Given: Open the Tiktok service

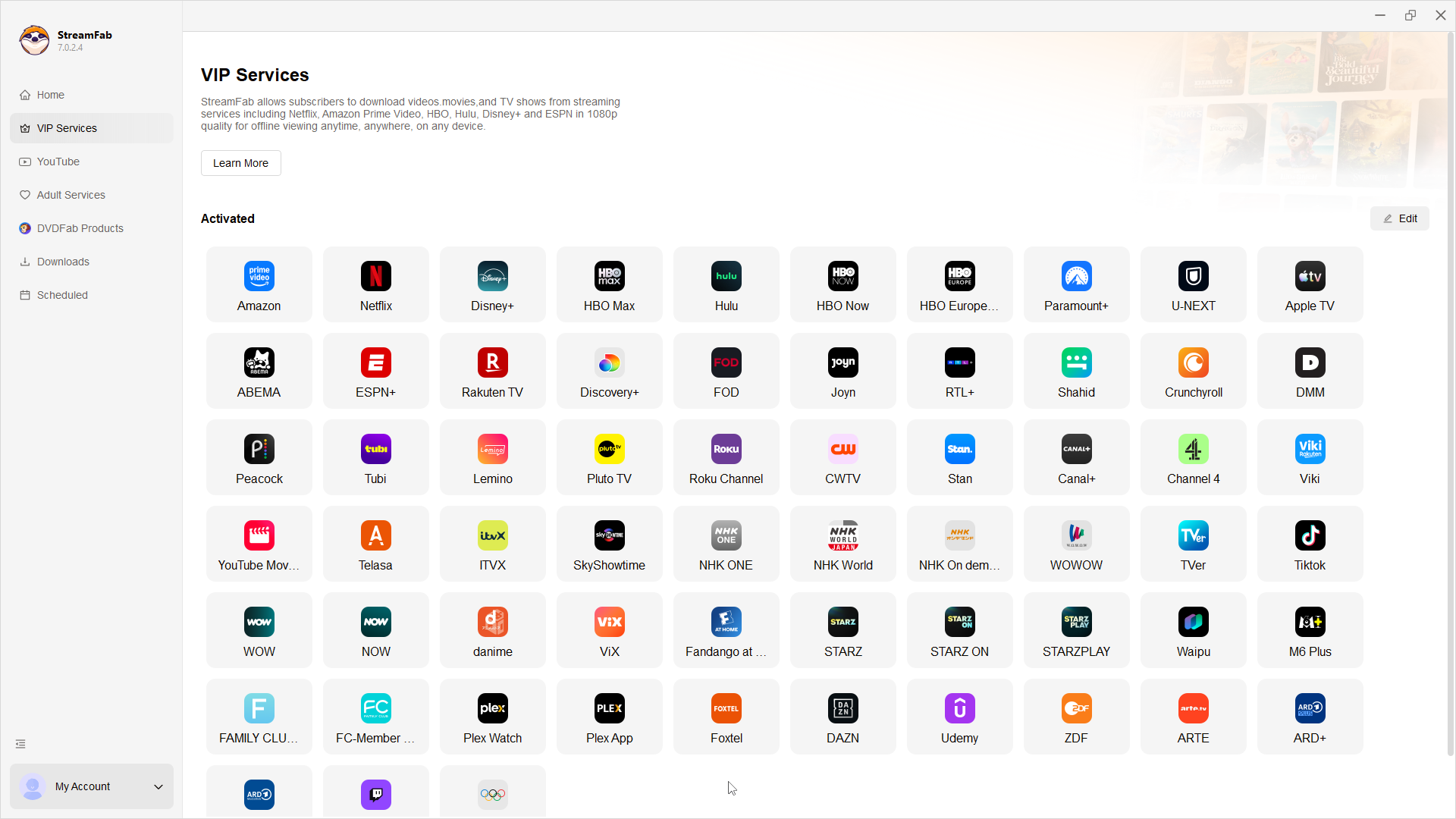Looking at the screenshot, I should click(1310, 544).
